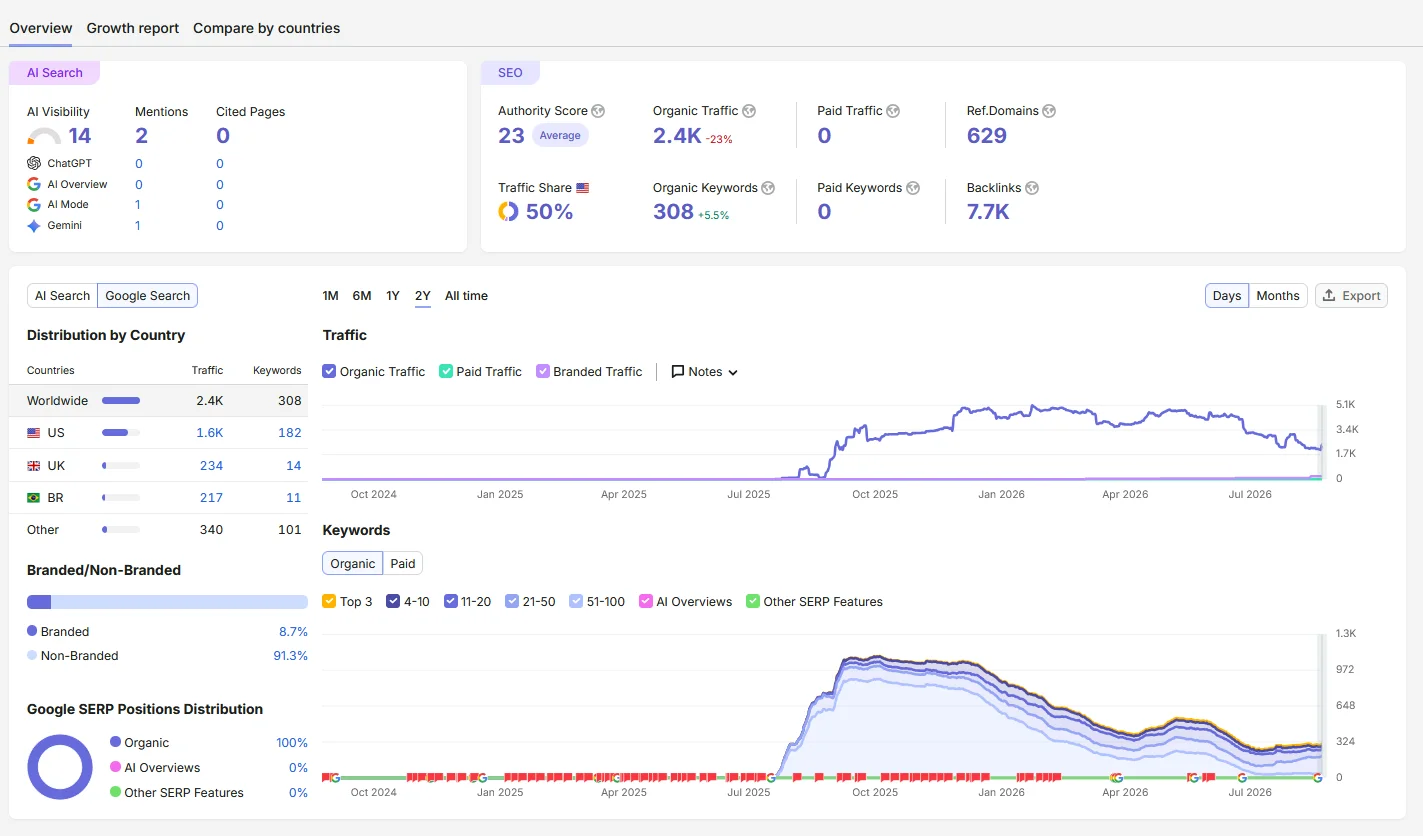Click the Google icon beside AI Mode

tap(34, 204)
